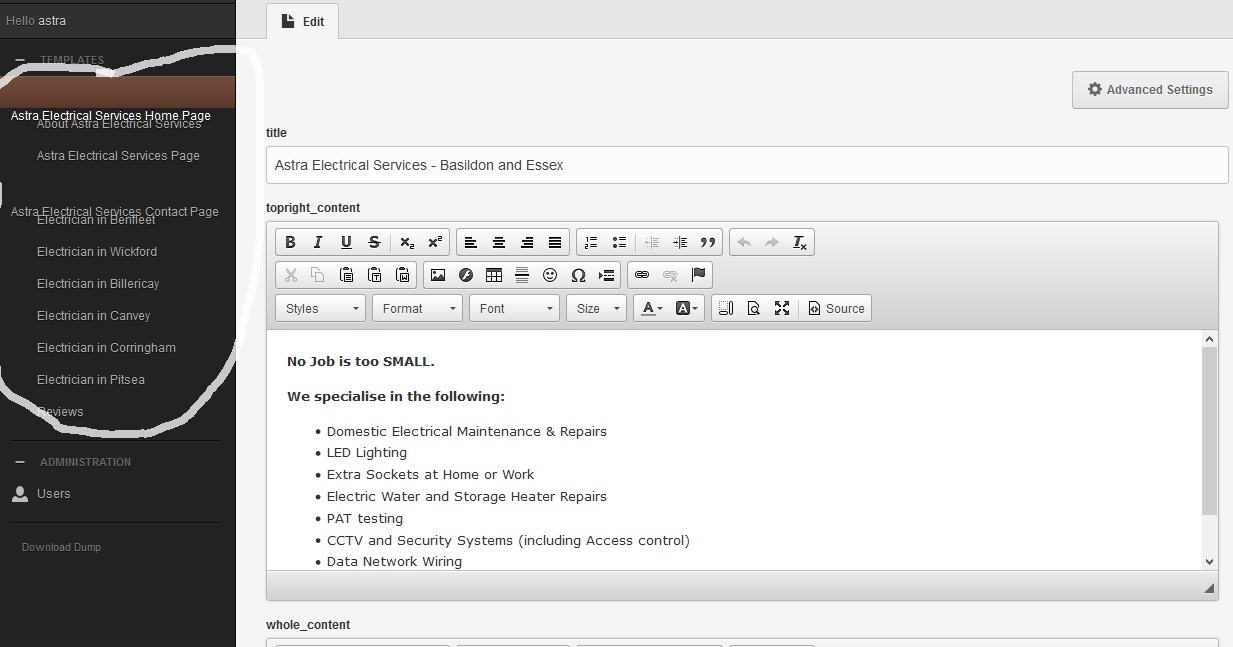The image size is (1233, 647).
Task: Open the text color picker
Action: (652, 308)
